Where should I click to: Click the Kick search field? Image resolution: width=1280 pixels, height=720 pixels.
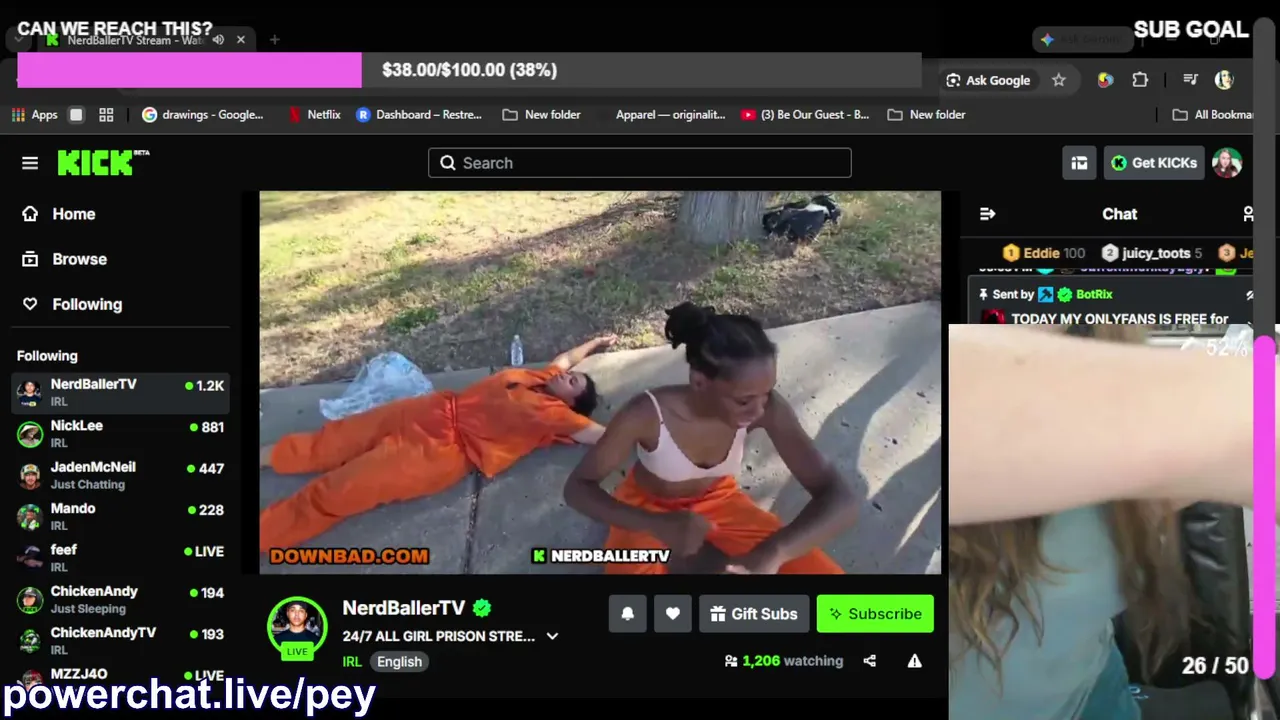coord(640,163)
